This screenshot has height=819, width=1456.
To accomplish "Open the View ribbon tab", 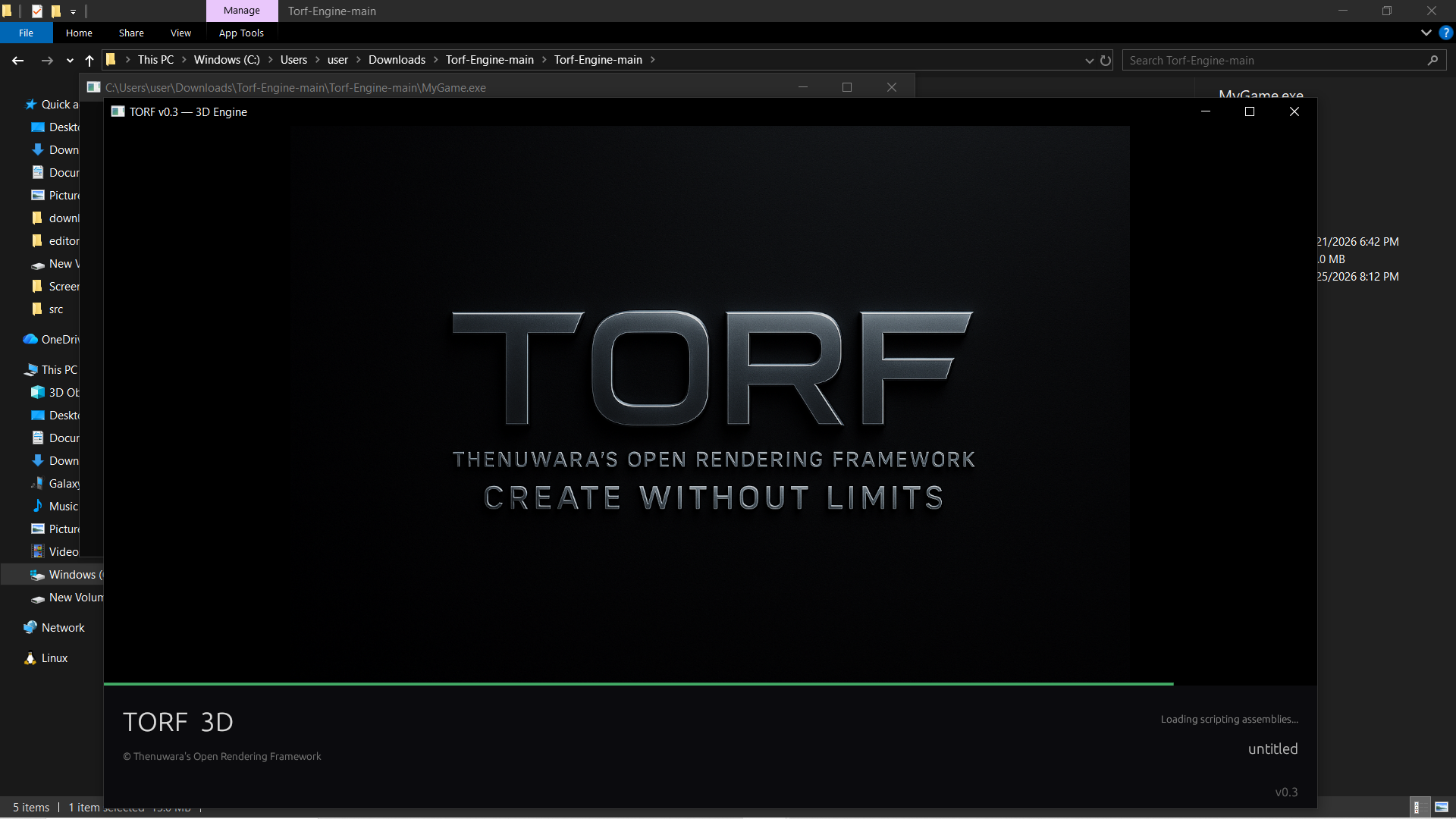I will point(180,33).
